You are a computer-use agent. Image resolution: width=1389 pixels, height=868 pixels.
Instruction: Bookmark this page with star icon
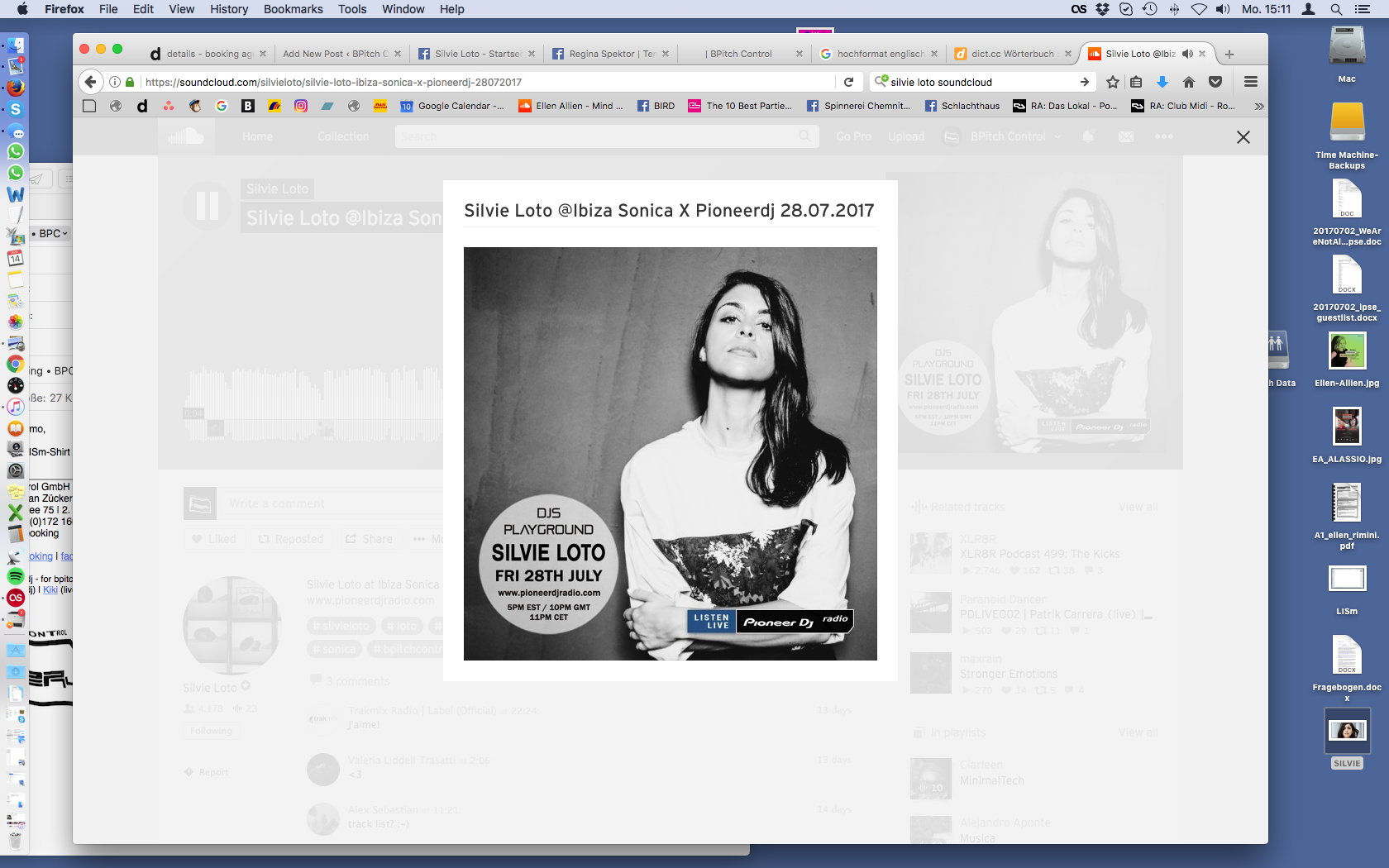tap(1113, 82)
